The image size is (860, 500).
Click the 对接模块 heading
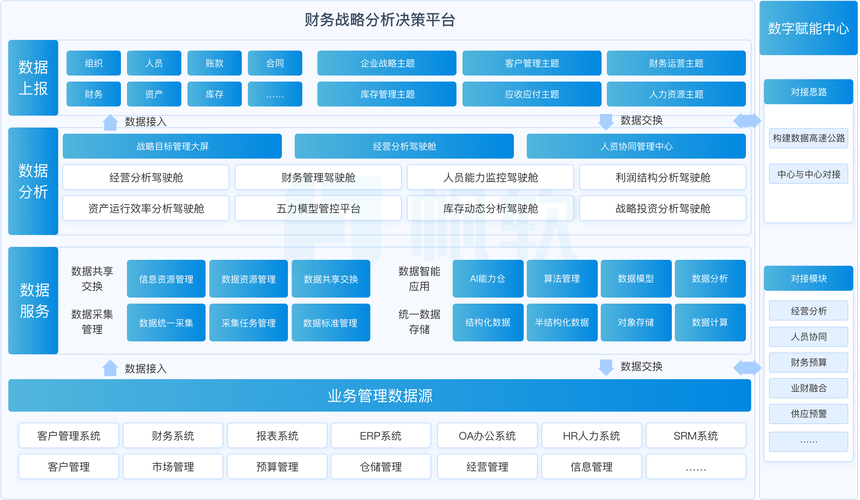[808, 279]
